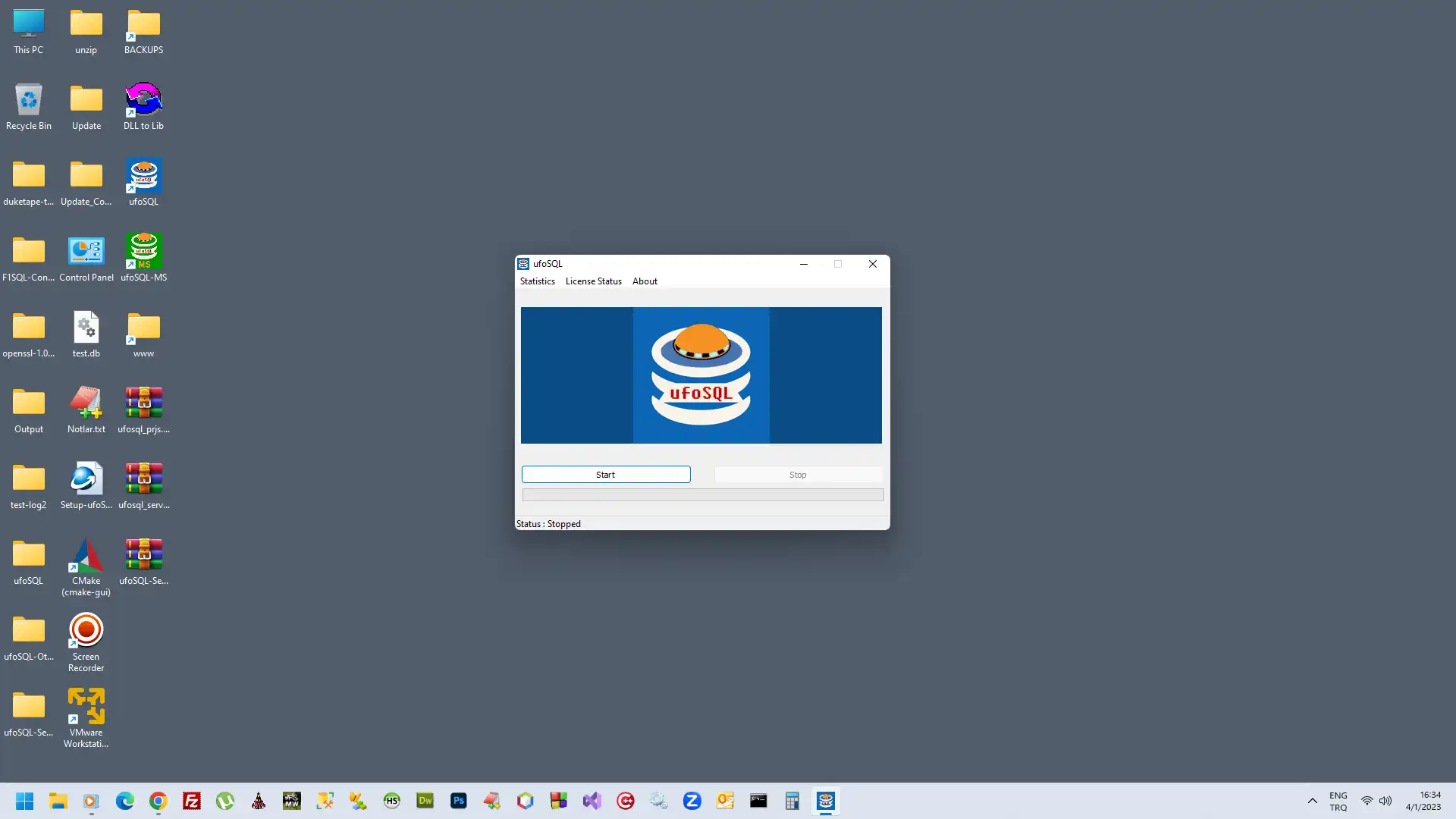The height and width of the screenshot is (819, 1456).
Task: Click the Stop button in ufoSQL
Action: click(797, 474)
